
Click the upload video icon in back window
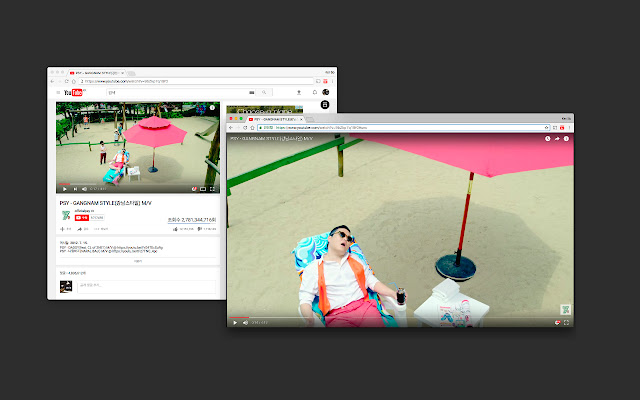[x=299, y=93]
